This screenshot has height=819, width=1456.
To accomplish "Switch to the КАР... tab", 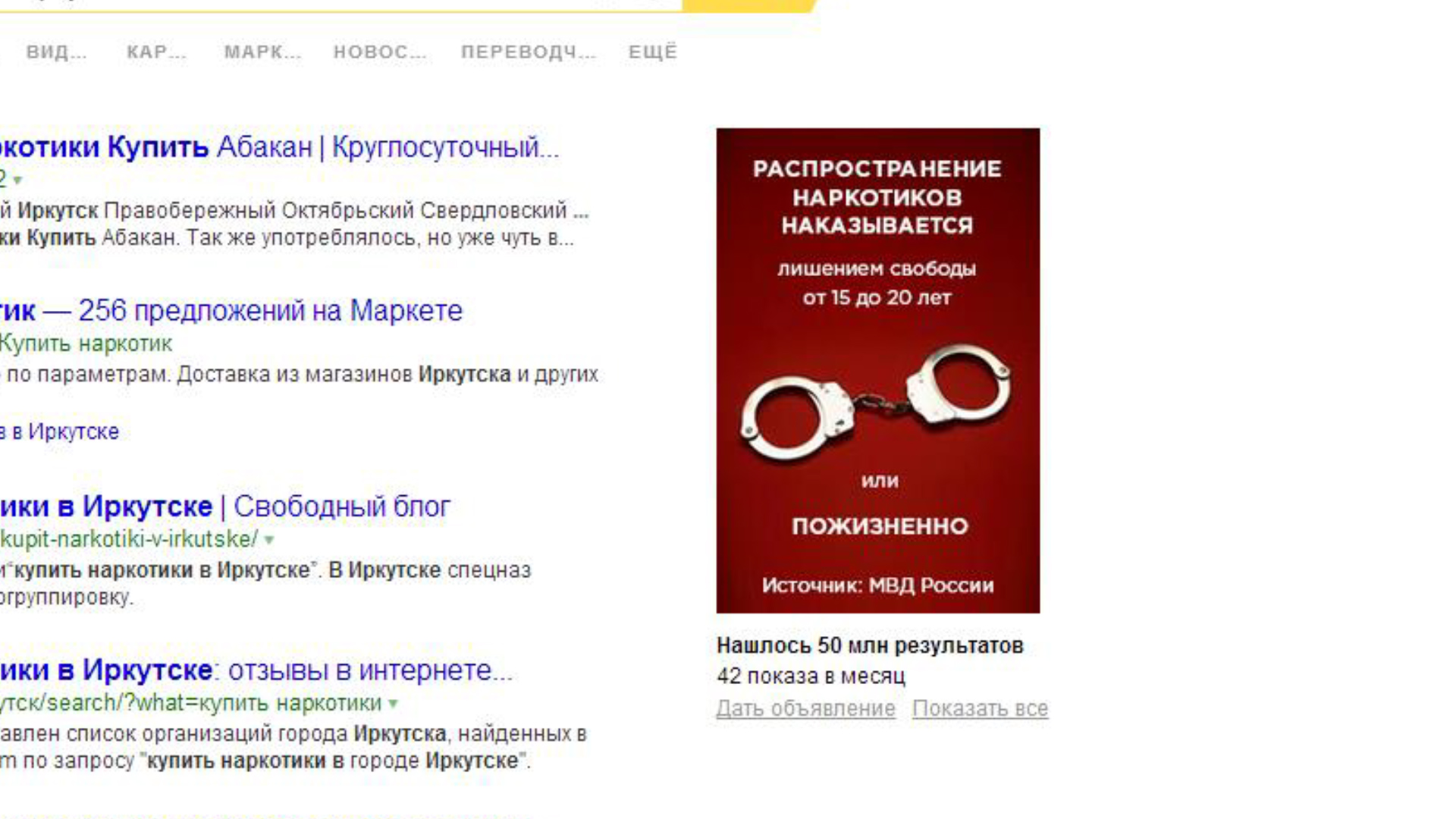I will pos(156,52).
